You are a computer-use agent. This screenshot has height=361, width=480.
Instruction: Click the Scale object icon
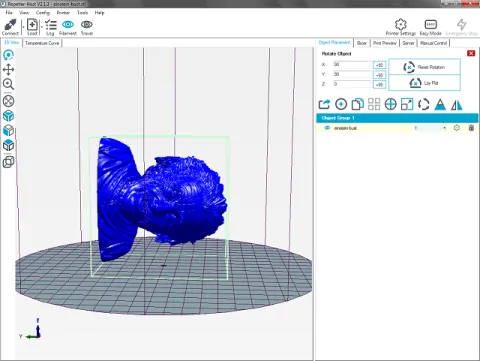pos(407,104)
